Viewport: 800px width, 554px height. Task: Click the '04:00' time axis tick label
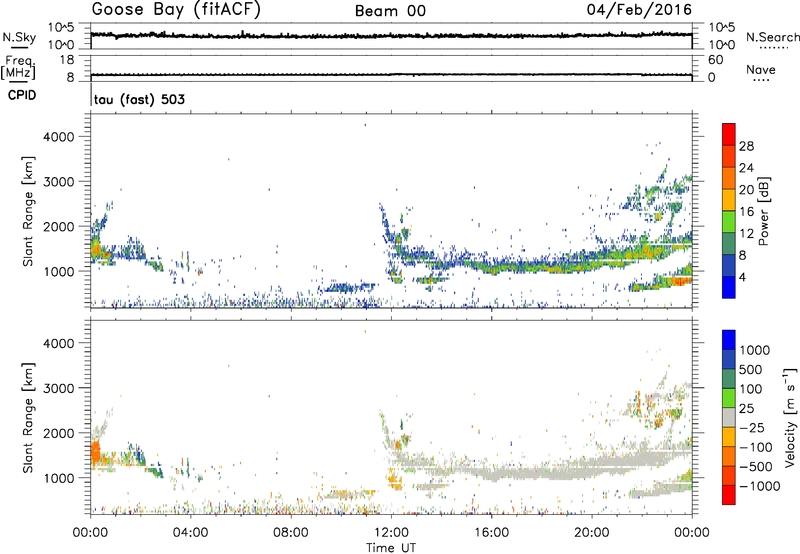[190, 533]
